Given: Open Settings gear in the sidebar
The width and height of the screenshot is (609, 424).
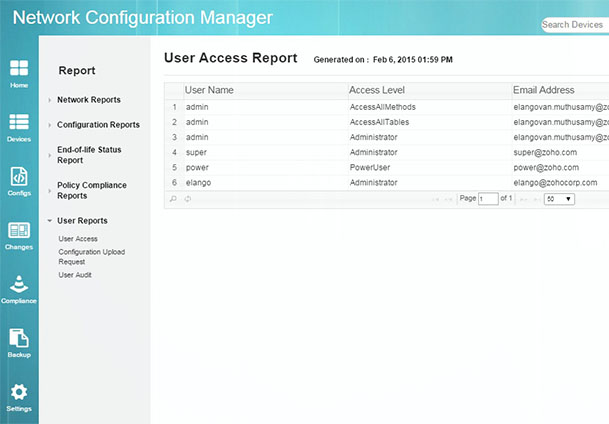Looking at the screenshot, I should coord(19,397).
